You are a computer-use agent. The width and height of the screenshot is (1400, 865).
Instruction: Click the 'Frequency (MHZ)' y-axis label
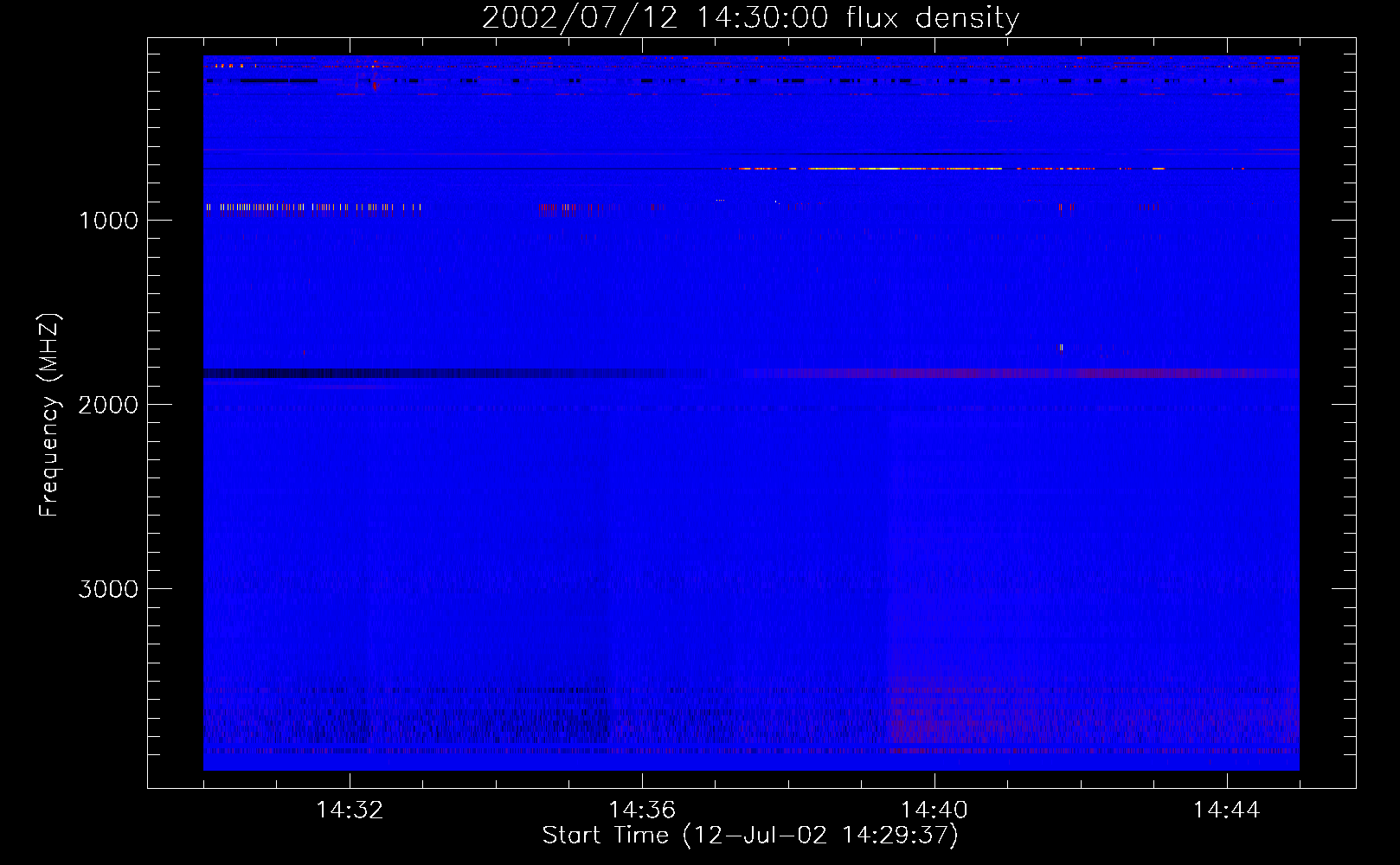pos(49,415)
